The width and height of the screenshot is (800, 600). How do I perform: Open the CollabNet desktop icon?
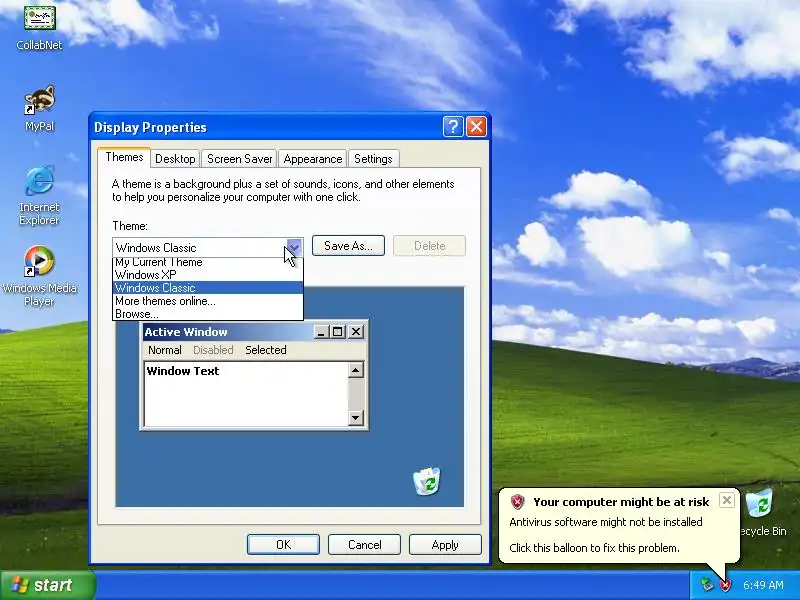[39, 26]
